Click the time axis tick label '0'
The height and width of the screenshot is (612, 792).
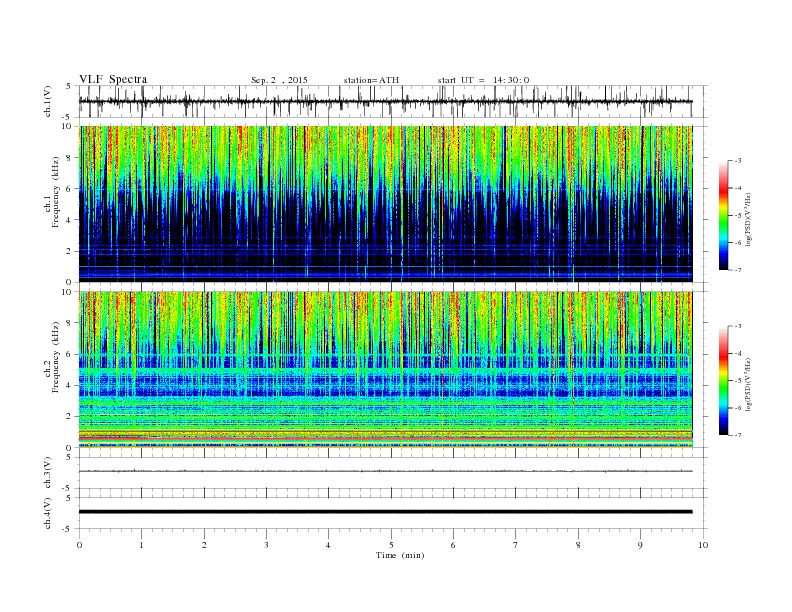(79, 545)
